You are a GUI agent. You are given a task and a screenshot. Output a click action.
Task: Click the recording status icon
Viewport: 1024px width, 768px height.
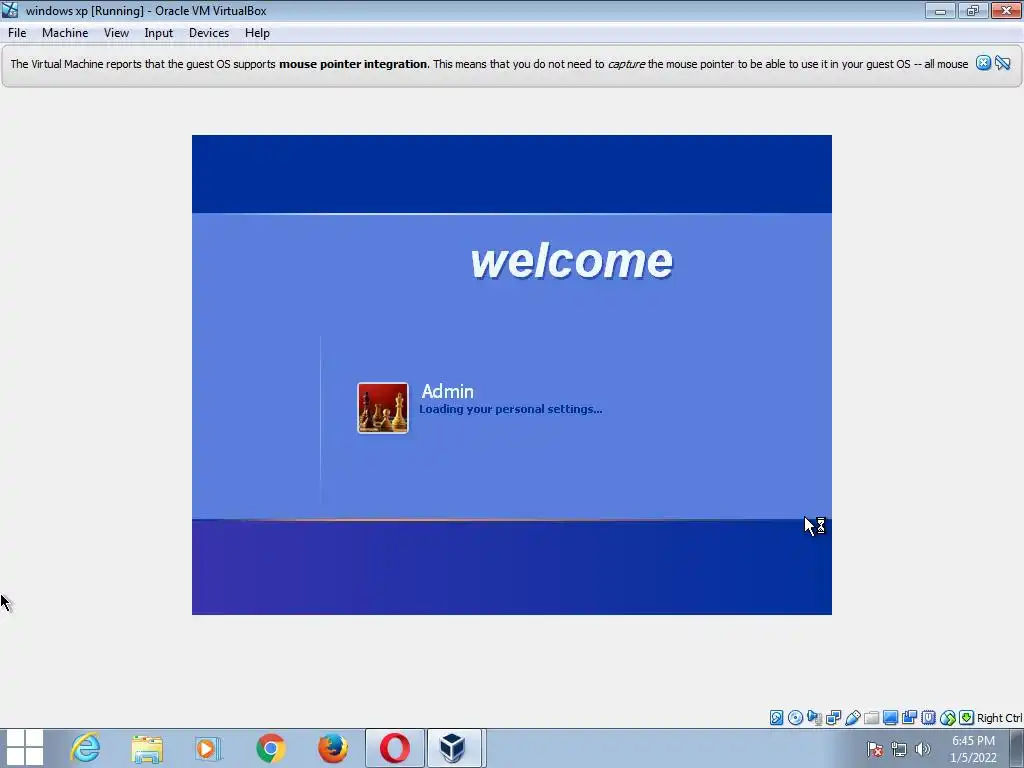click(908, 718)
